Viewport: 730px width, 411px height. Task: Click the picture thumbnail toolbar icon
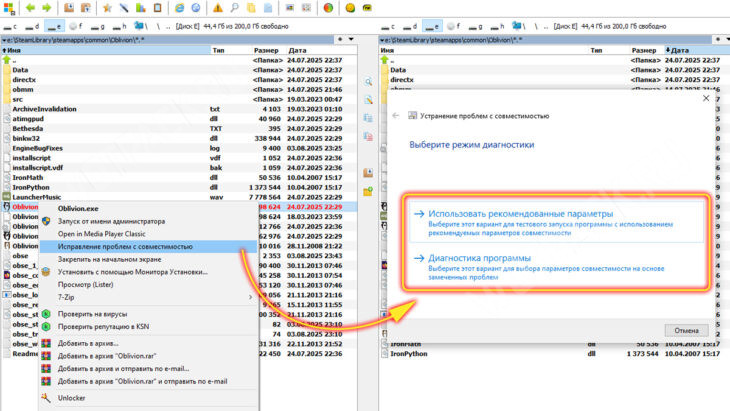coord(290,8)
